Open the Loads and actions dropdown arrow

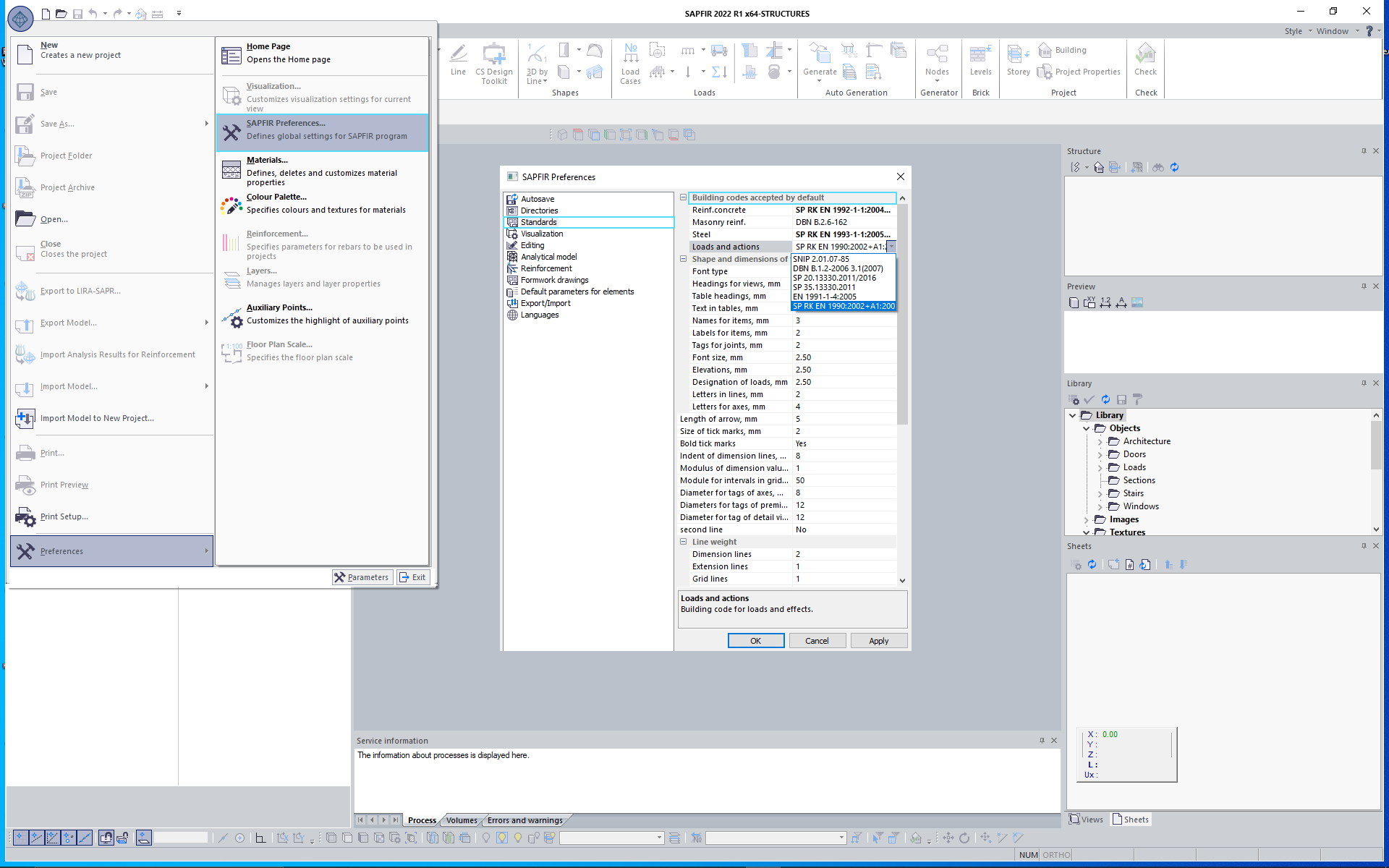[x=891, y=247]
